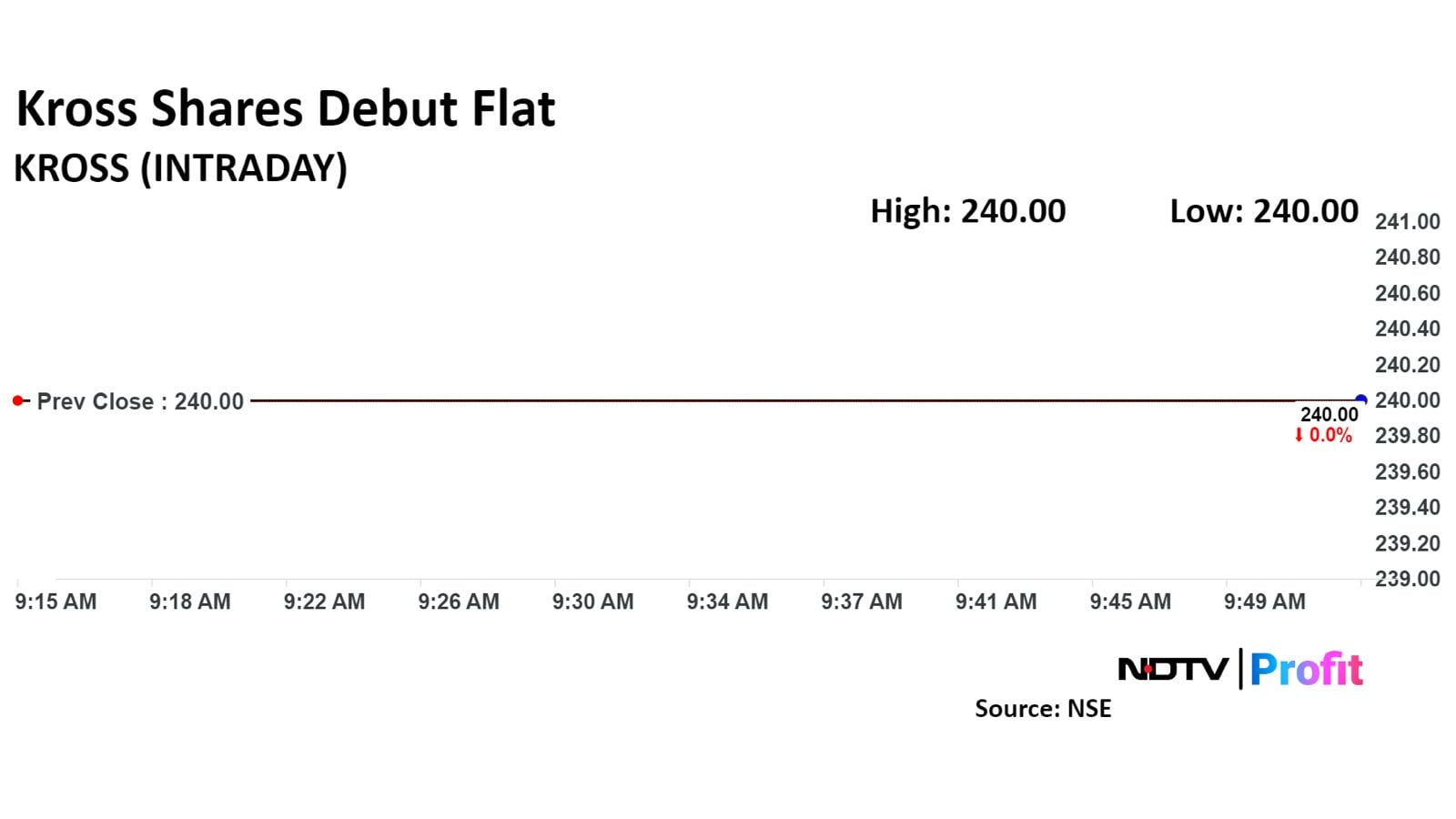Click the NDTV logo
Viewport: 1456px width, 819px height.
click(x=1172, y=670)
